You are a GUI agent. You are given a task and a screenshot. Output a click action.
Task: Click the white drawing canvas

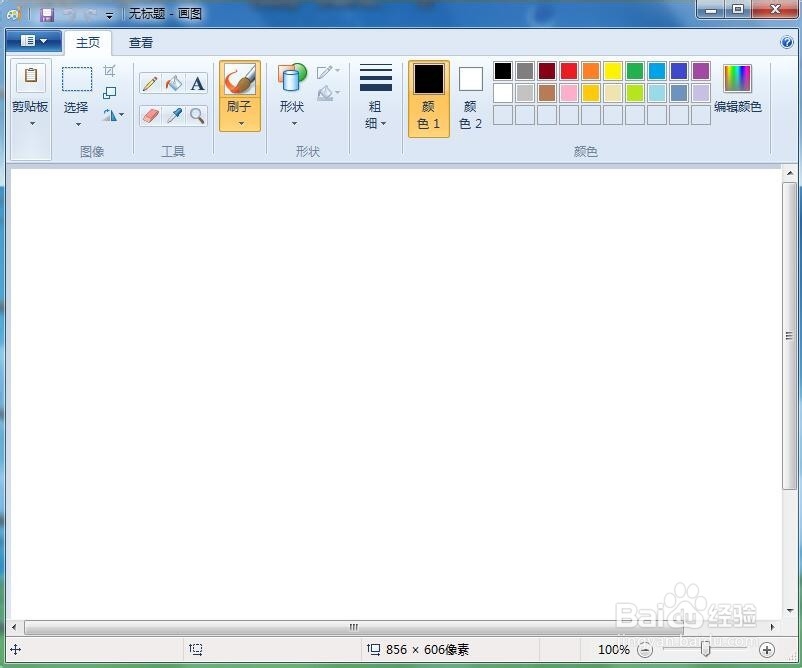point(395,394)
